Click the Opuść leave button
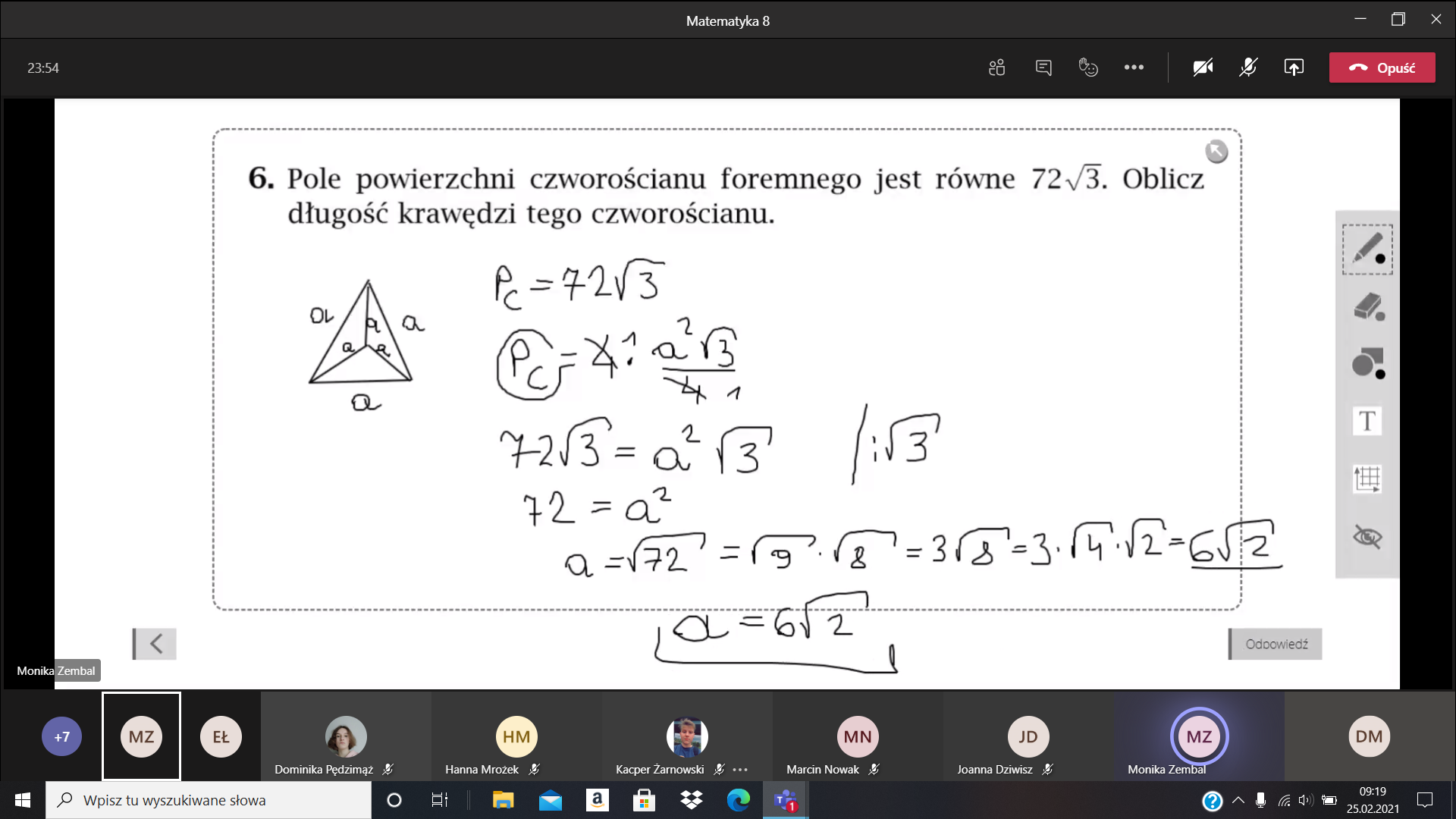This screenshot has height=819, width=1456. pyautogui.click(x=1382, y=67)
